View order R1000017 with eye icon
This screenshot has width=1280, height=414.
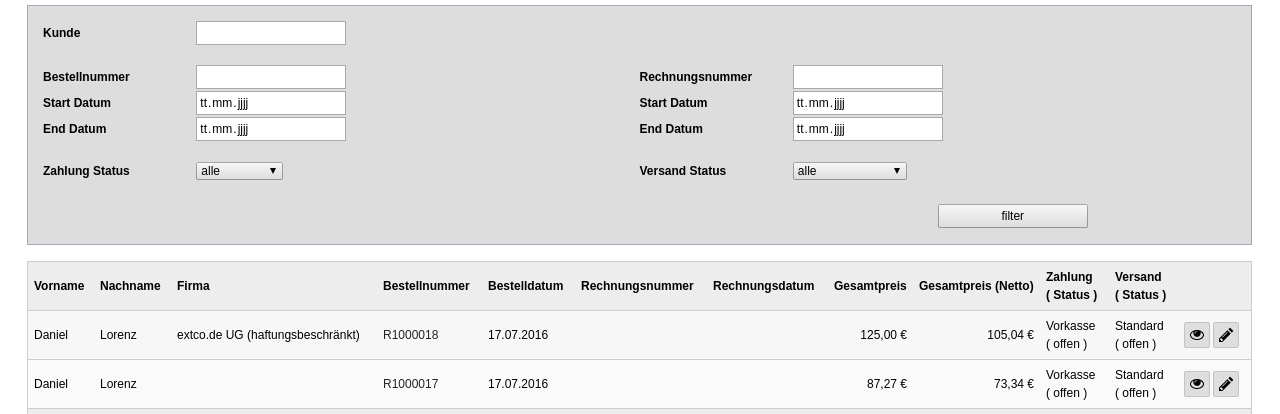click(x=1196, y=384)
